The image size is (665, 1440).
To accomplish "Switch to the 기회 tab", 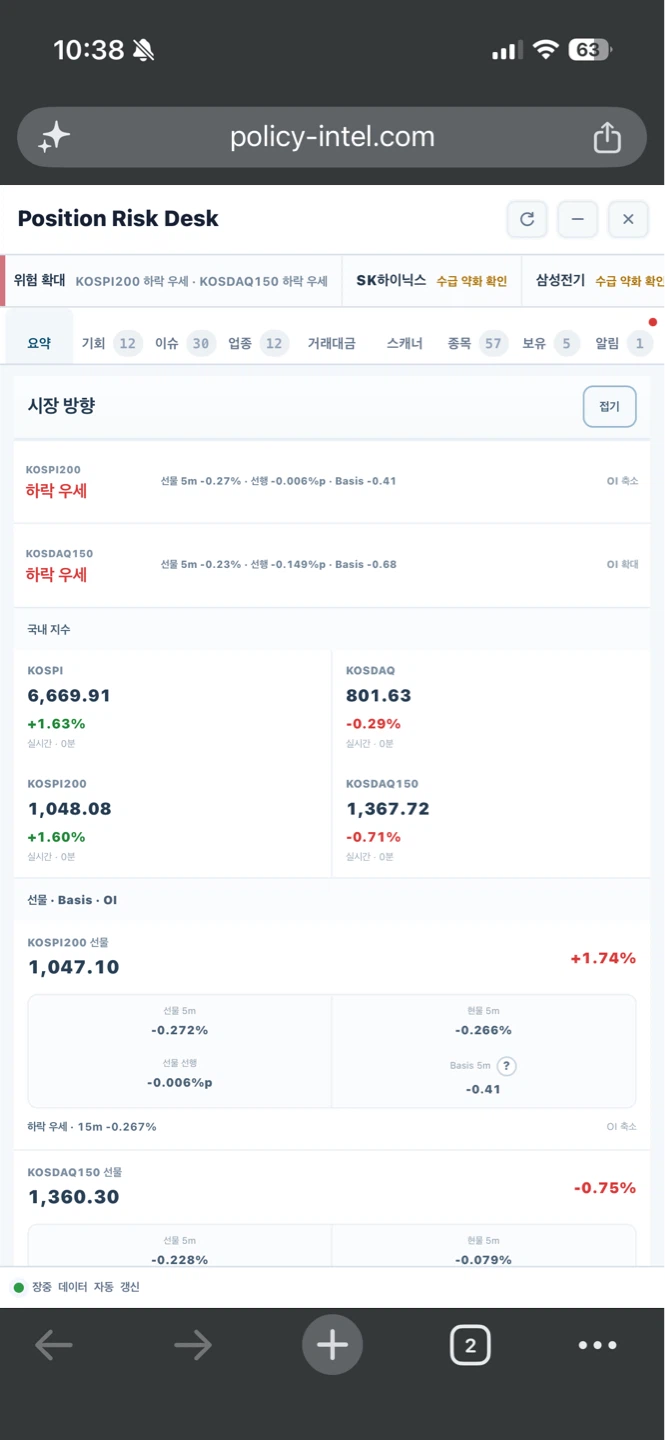I will click(110, 343).
